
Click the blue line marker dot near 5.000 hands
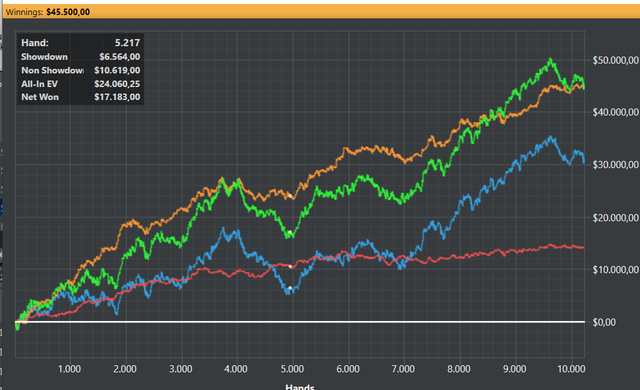coord(290,288)
